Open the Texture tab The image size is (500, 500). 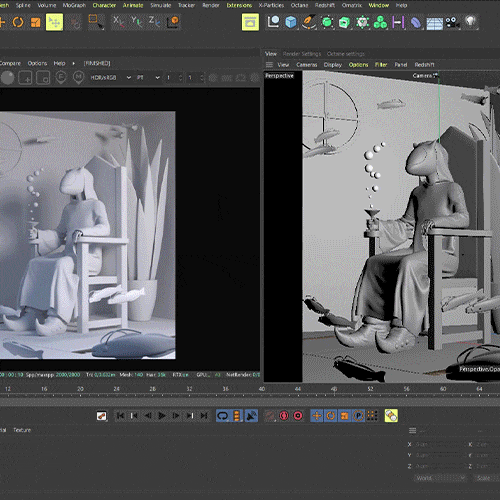22,430
